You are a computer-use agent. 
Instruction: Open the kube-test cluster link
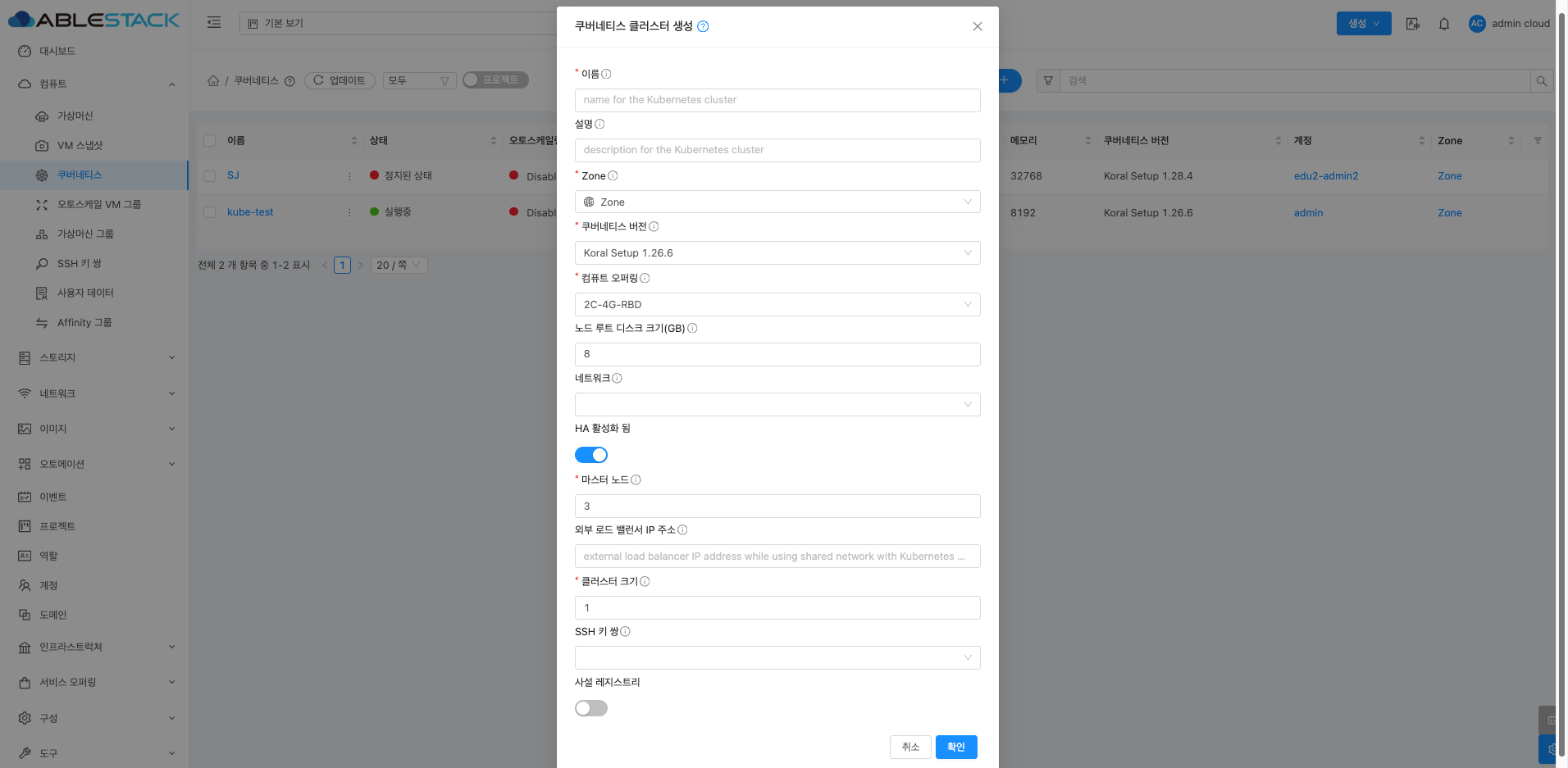250,212
